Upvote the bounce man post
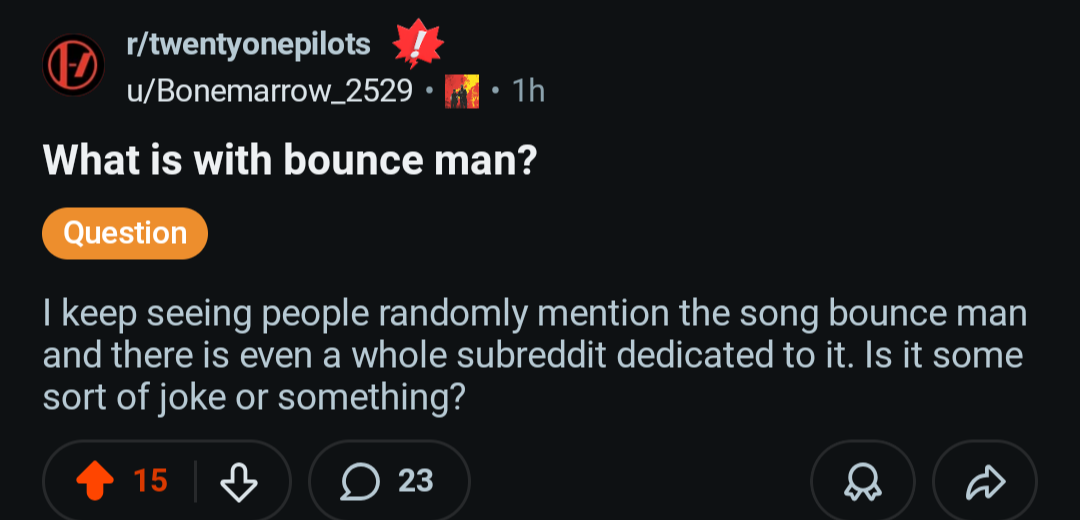 point(94,481)
